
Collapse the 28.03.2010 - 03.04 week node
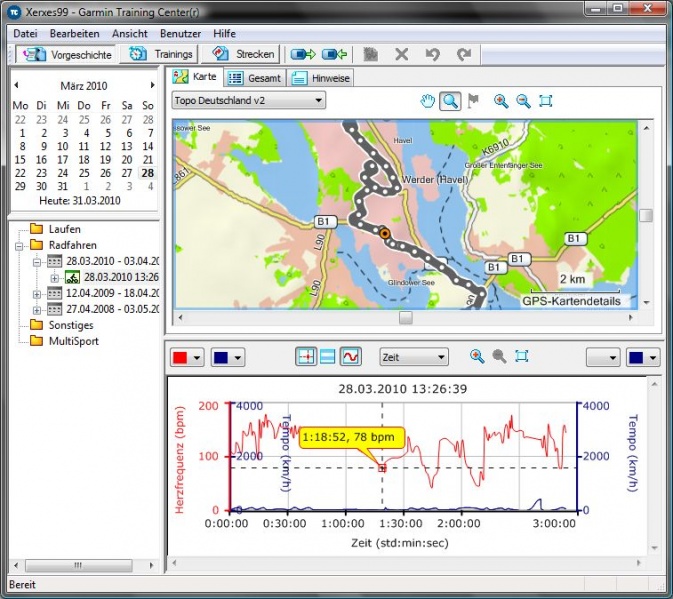[37, 262]
